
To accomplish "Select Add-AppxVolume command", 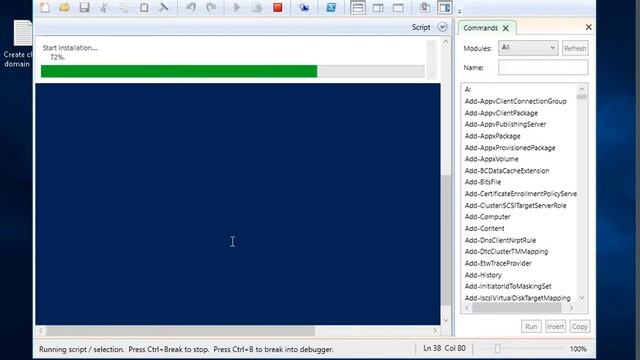I will coord(491,159).
